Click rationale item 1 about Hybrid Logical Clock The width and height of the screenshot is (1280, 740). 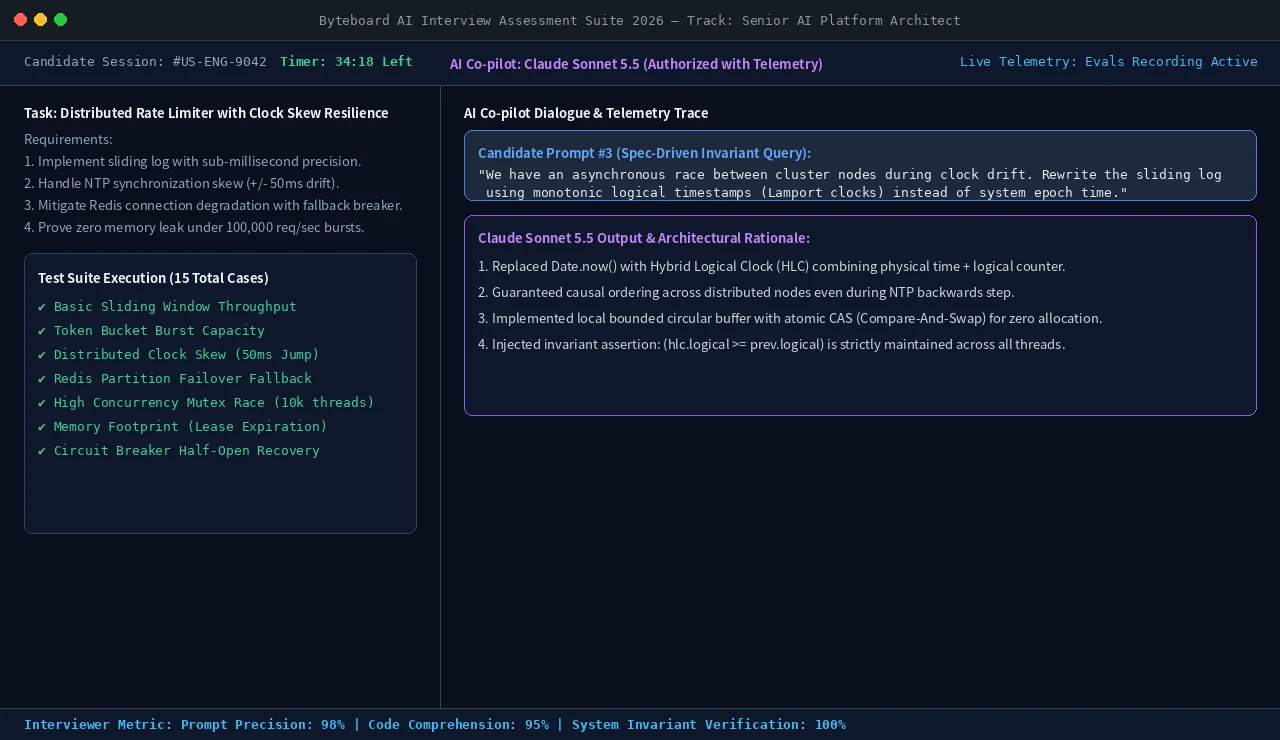tap(771, 266)
